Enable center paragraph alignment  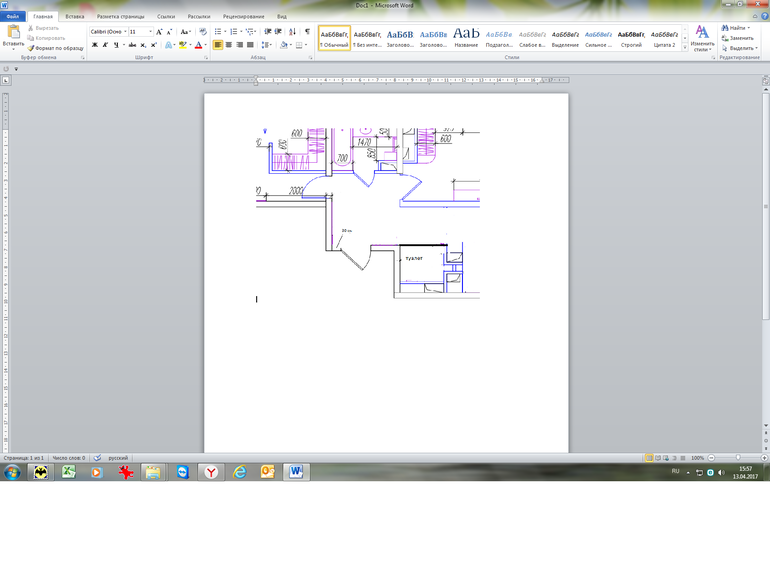(x=229, y=45)
